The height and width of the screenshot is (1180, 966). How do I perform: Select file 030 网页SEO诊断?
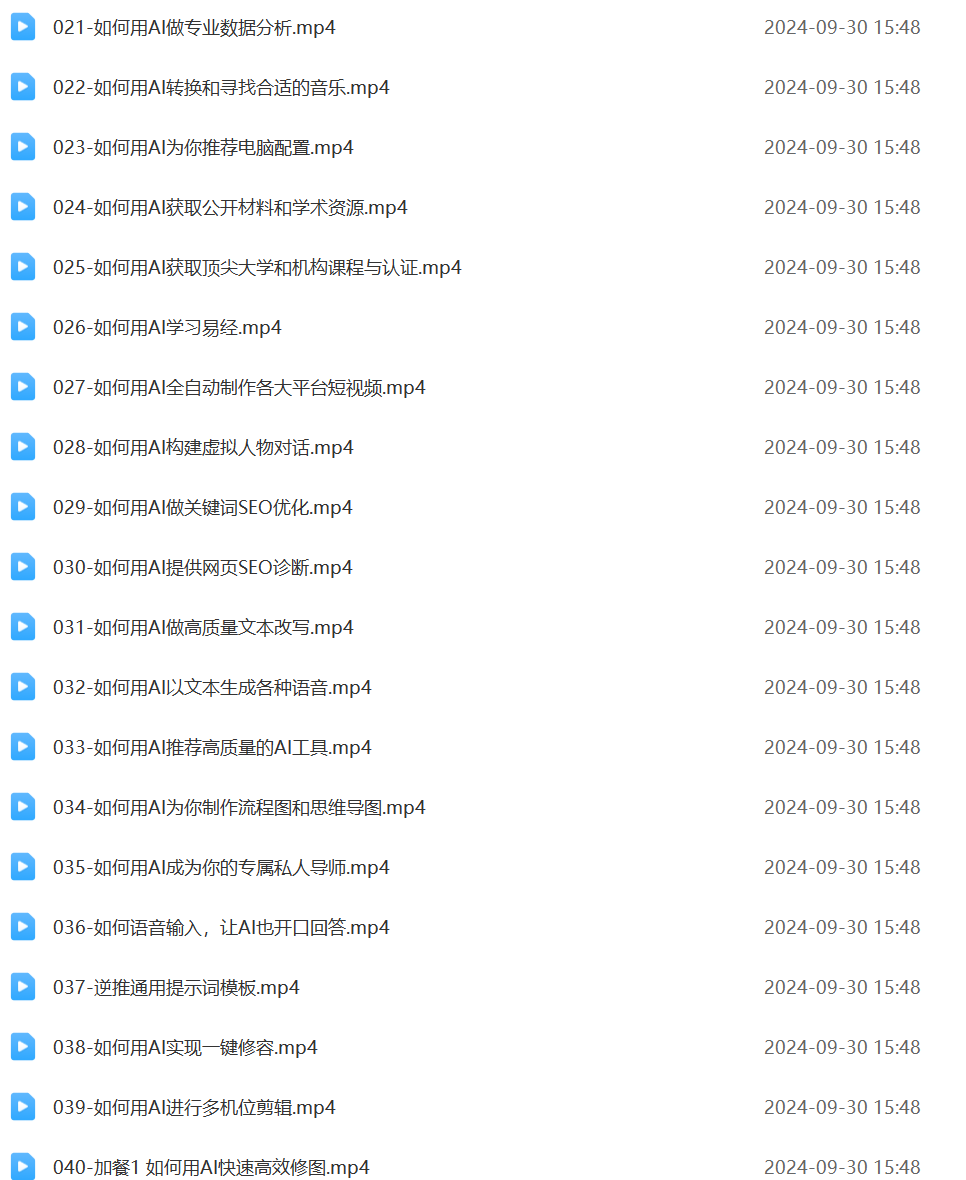[x=202, y=567]
